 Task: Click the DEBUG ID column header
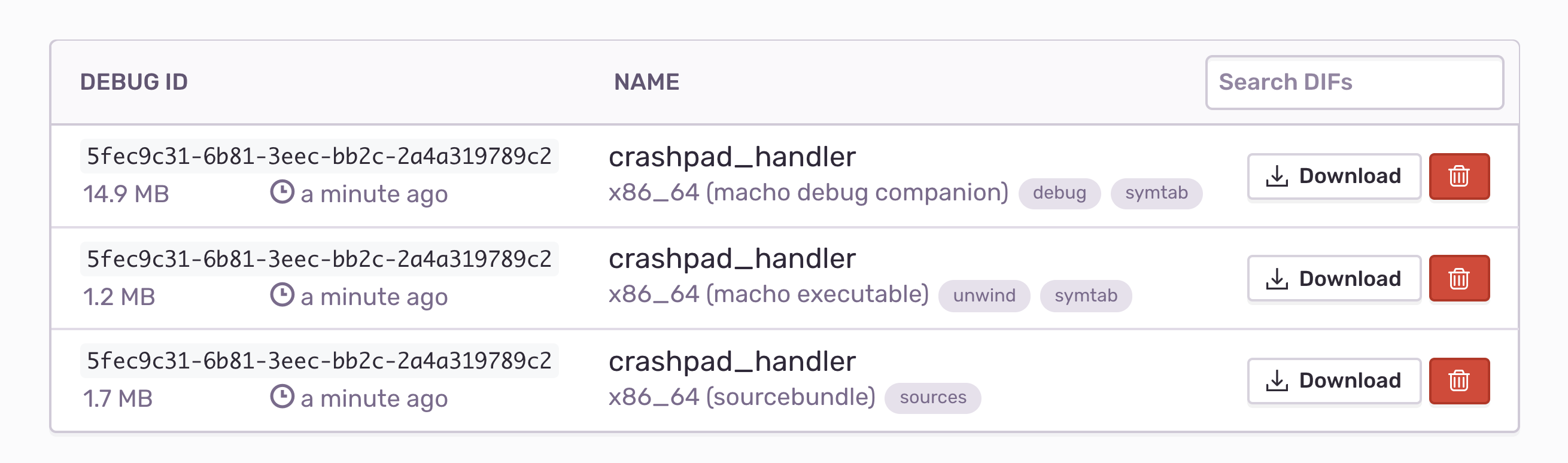pyautogui.click(x=134, y=82)
